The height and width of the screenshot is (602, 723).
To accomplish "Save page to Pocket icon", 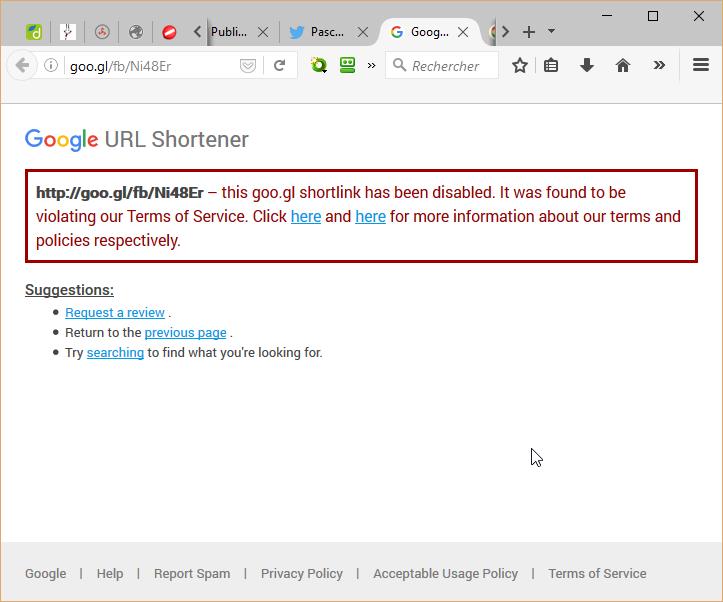I will (248, 66).
